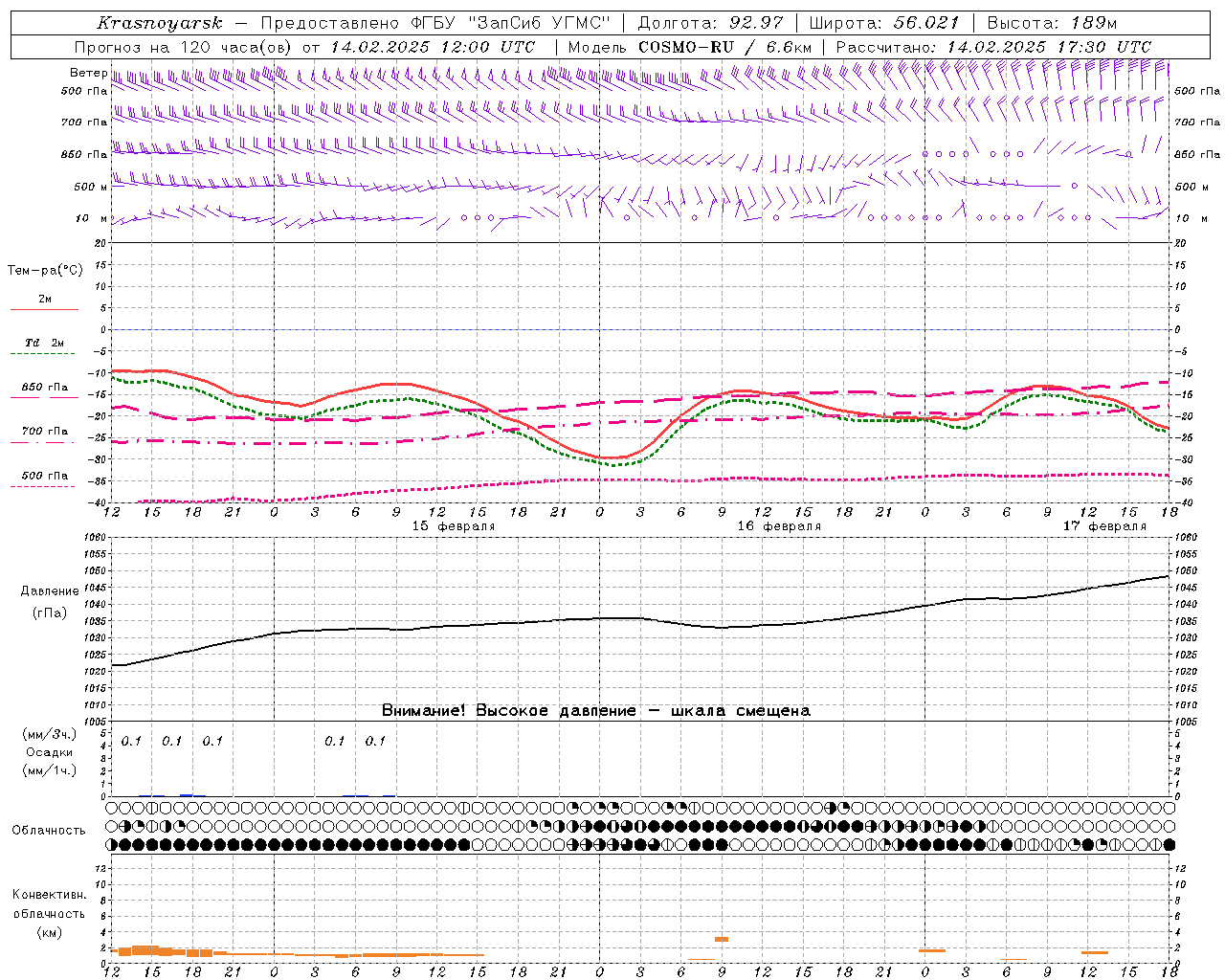Select the 10 м wind level label on left
1225x980 pixels.
tap(91, 218)
